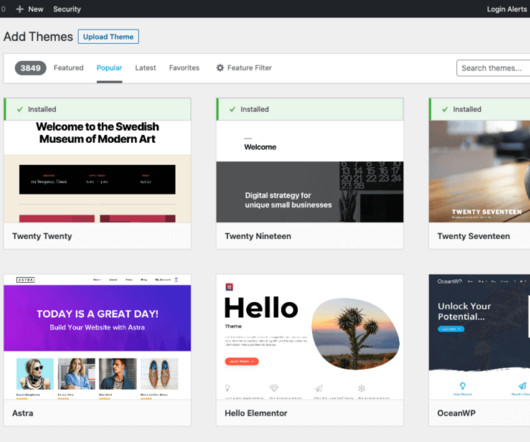530x442 pixels.
Task: Click the green checkmark on Twenty Twenty
Action: [x=20, y=109]
